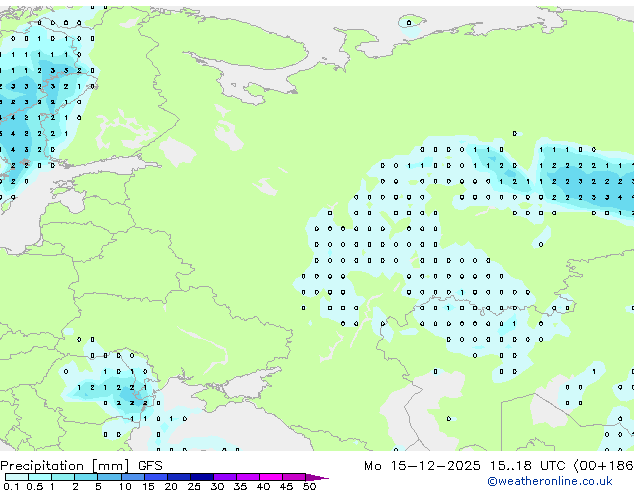Open the weatheronline.co.uk copyright link

coord(549,482)
